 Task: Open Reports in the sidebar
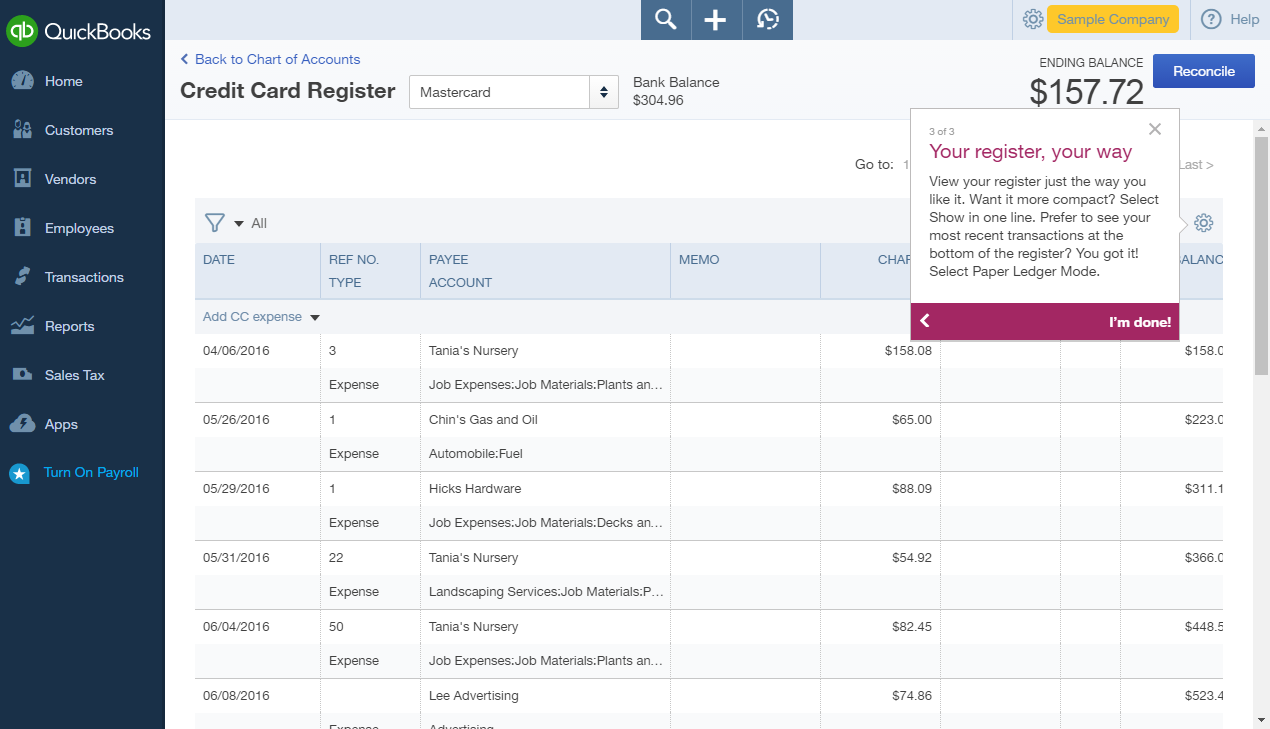coord(69,326)
